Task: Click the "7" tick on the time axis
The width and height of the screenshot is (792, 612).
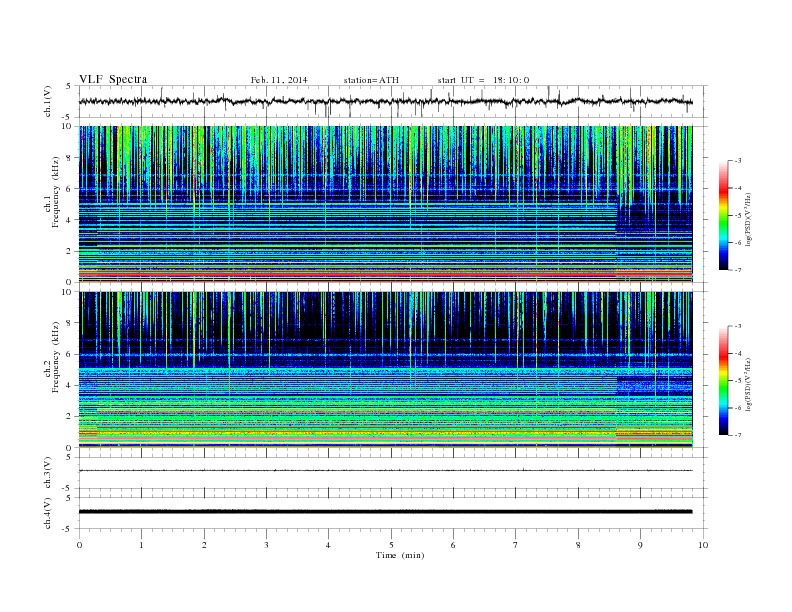Action: tap(516, 545)
